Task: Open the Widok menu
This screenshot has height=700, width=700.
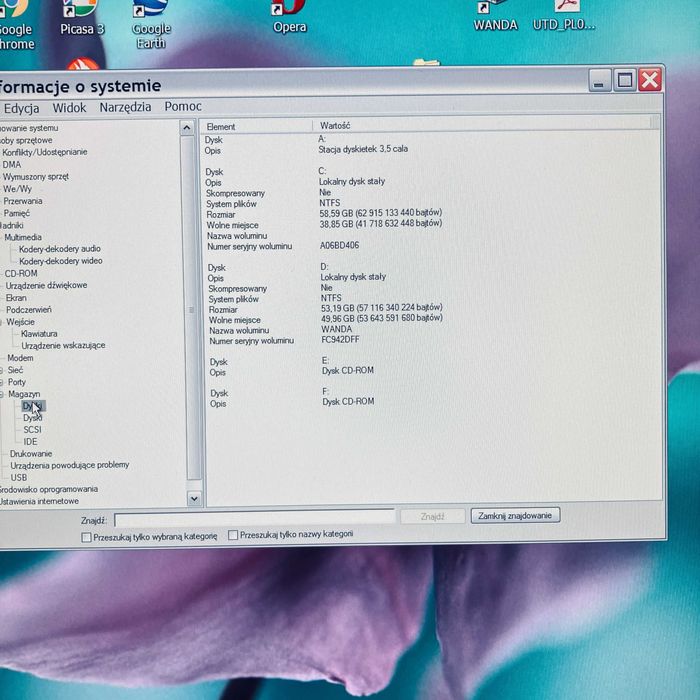Action: 69,108
